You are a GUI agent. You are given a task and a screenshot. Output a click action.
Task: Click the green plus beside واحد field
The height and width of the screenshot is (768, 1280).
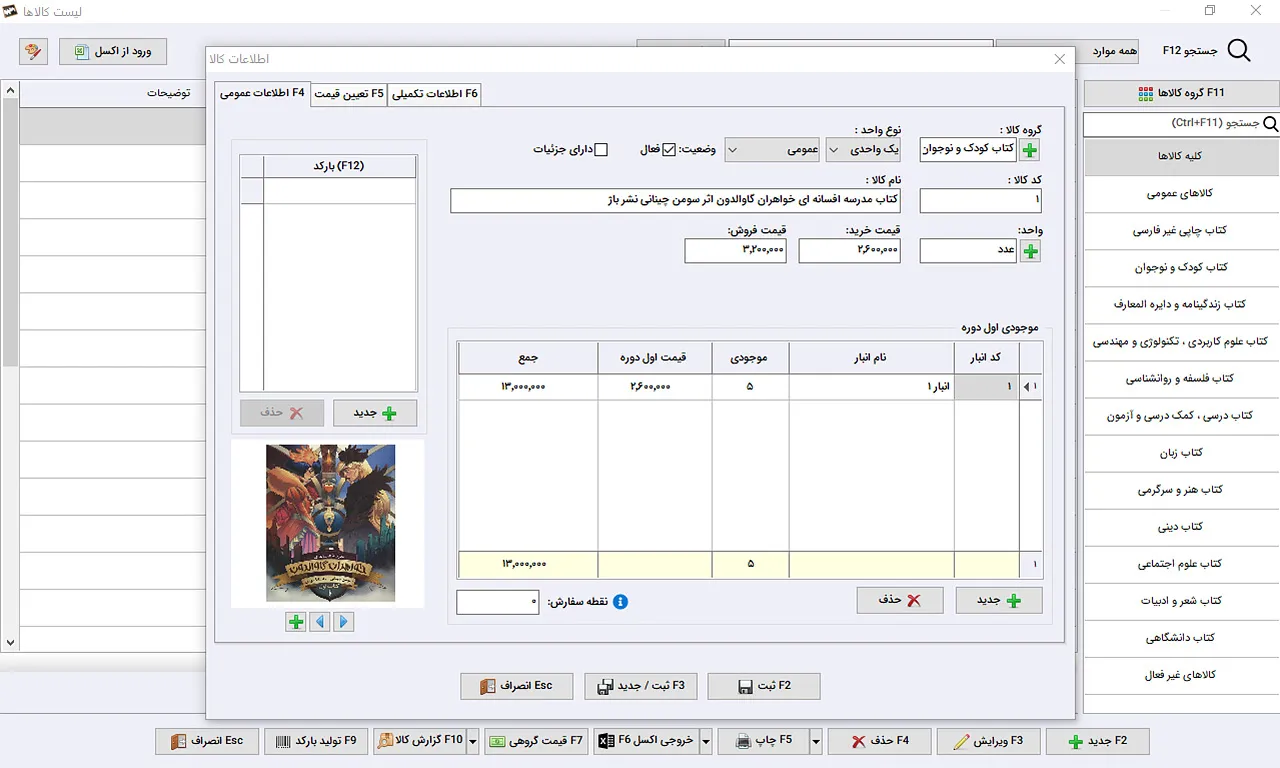(1030, 251)
